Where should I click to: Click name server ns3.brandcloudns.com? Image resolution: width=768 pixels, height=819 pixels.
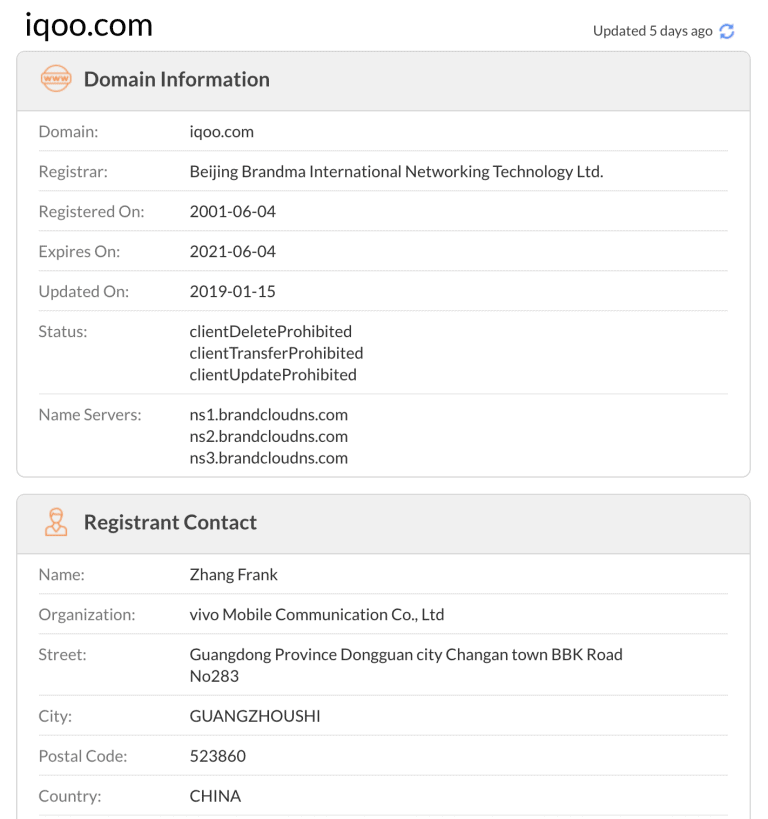(269, 458)
